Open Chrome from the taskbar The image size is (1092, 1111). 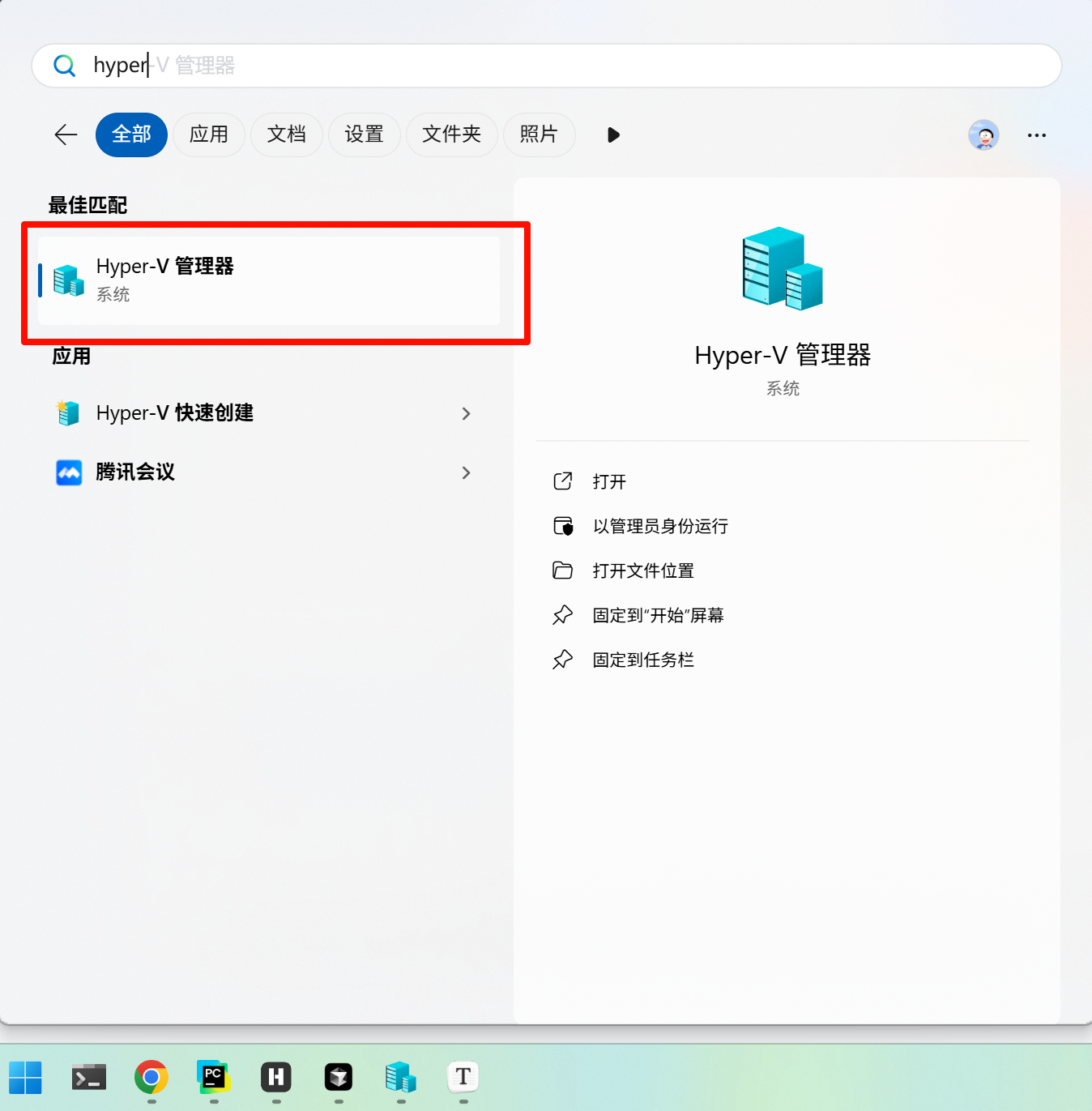click(x=151, y=1076)
